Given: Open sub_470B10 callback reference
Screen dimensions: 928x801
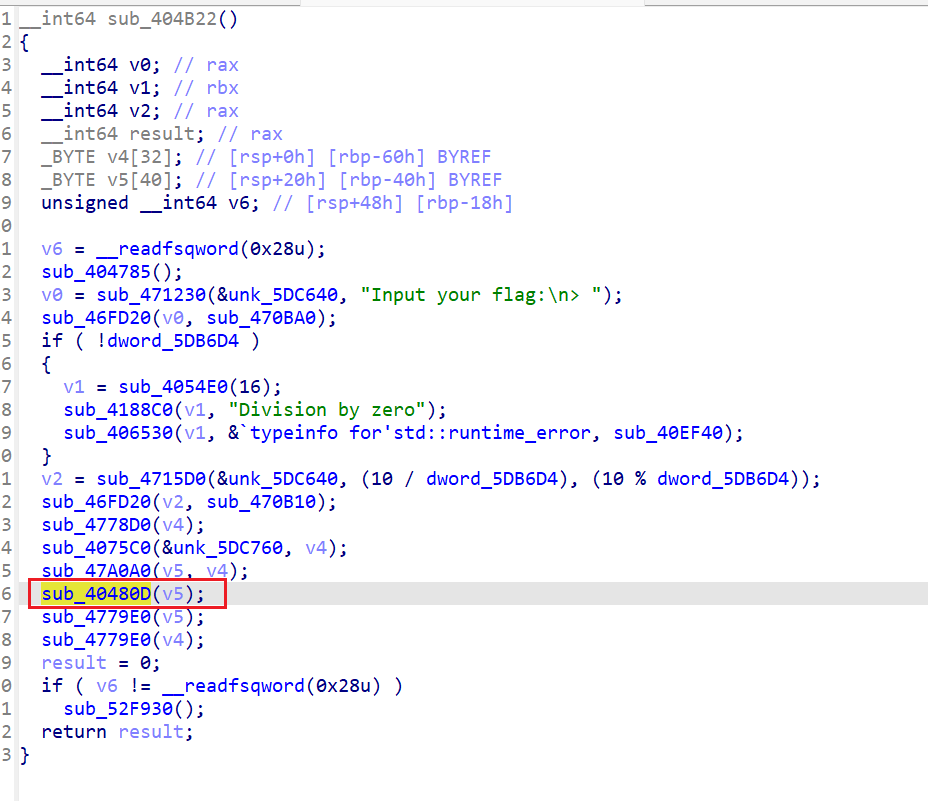Looking at the screenshot, I should (x=261, y=502).
